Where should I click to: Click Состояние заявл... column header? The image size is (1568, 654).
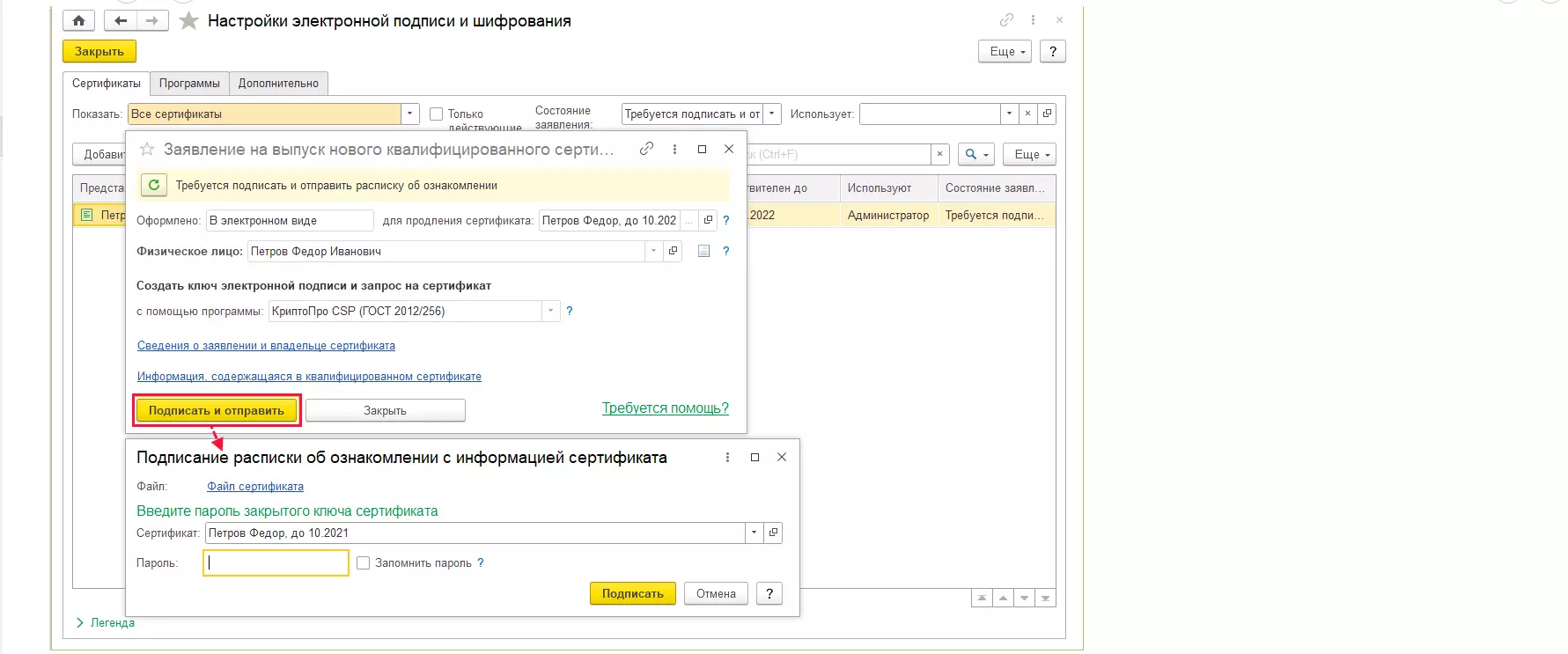(x=996, y=187)
